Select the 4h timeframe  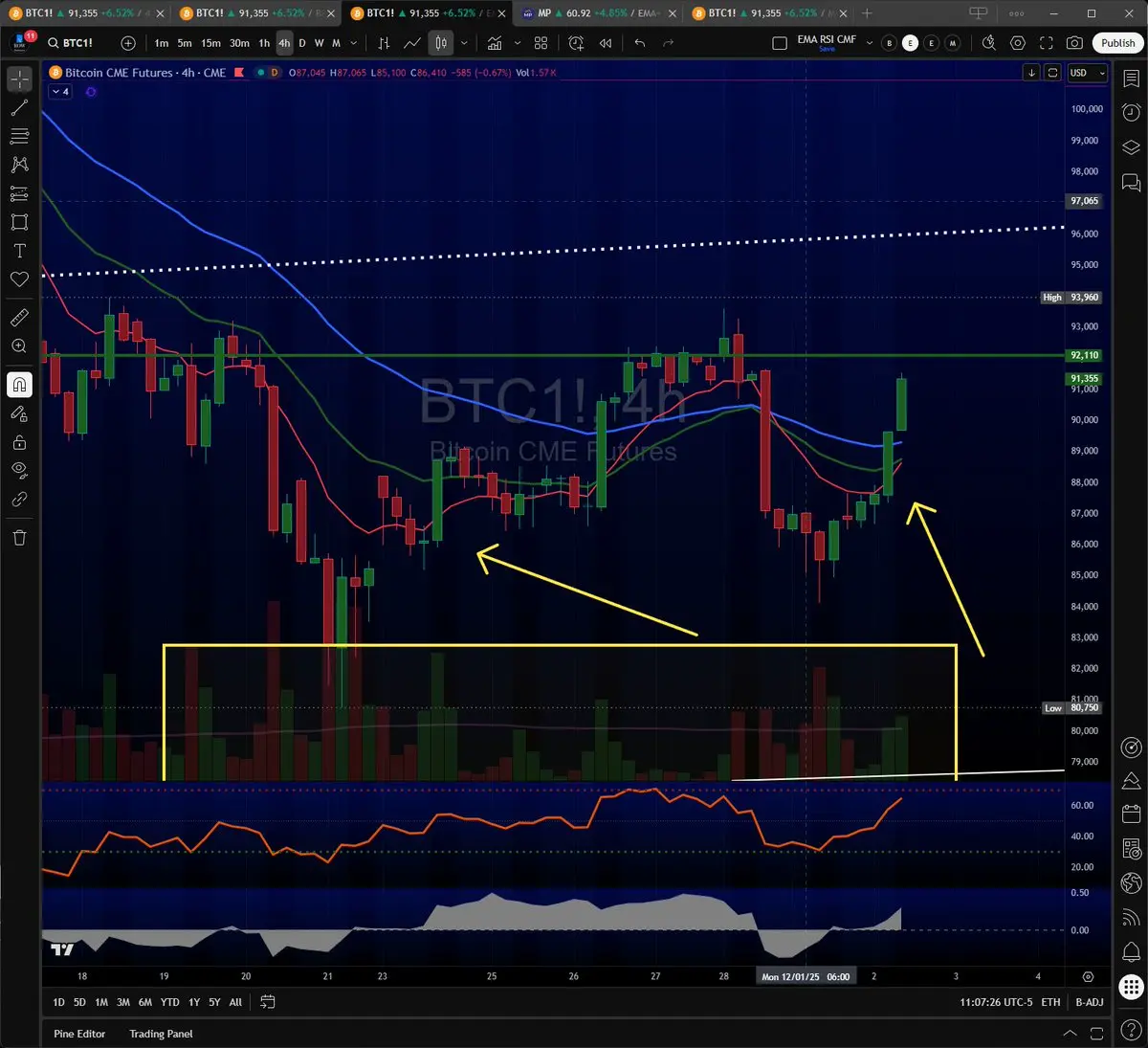[284, 43]
